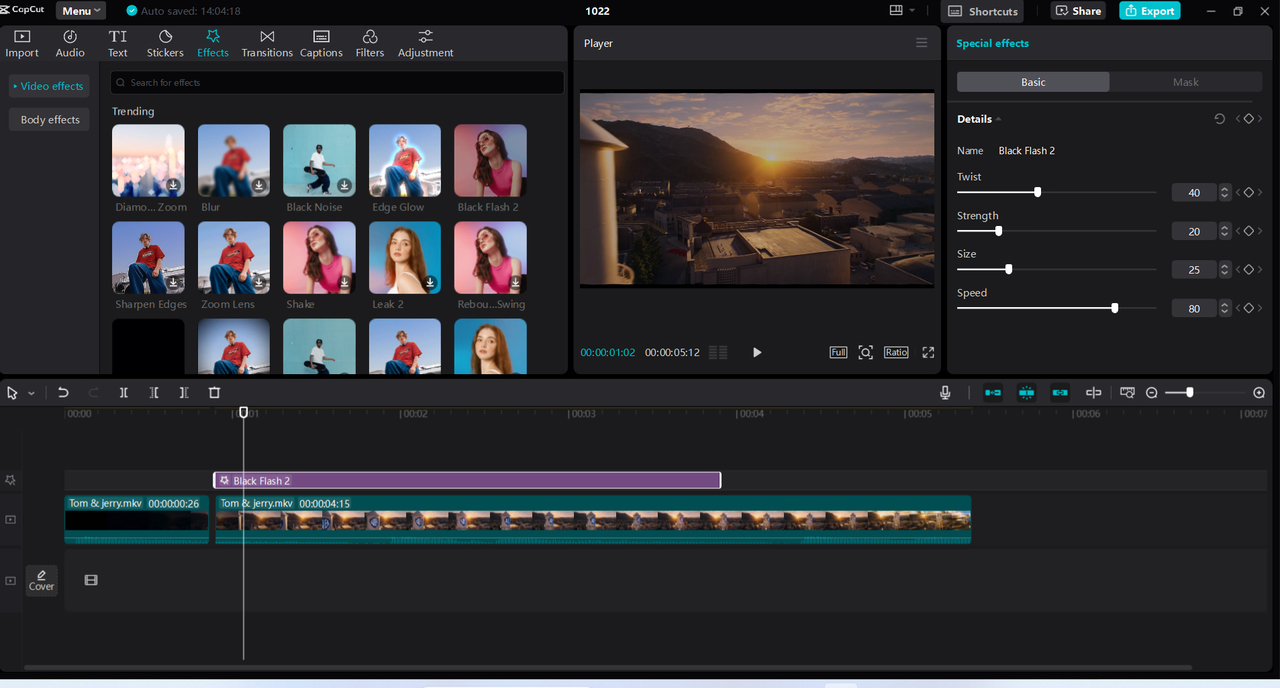Screen dimensions: 1280x688
Task: Click the Export button
Action: (1149, 11)
